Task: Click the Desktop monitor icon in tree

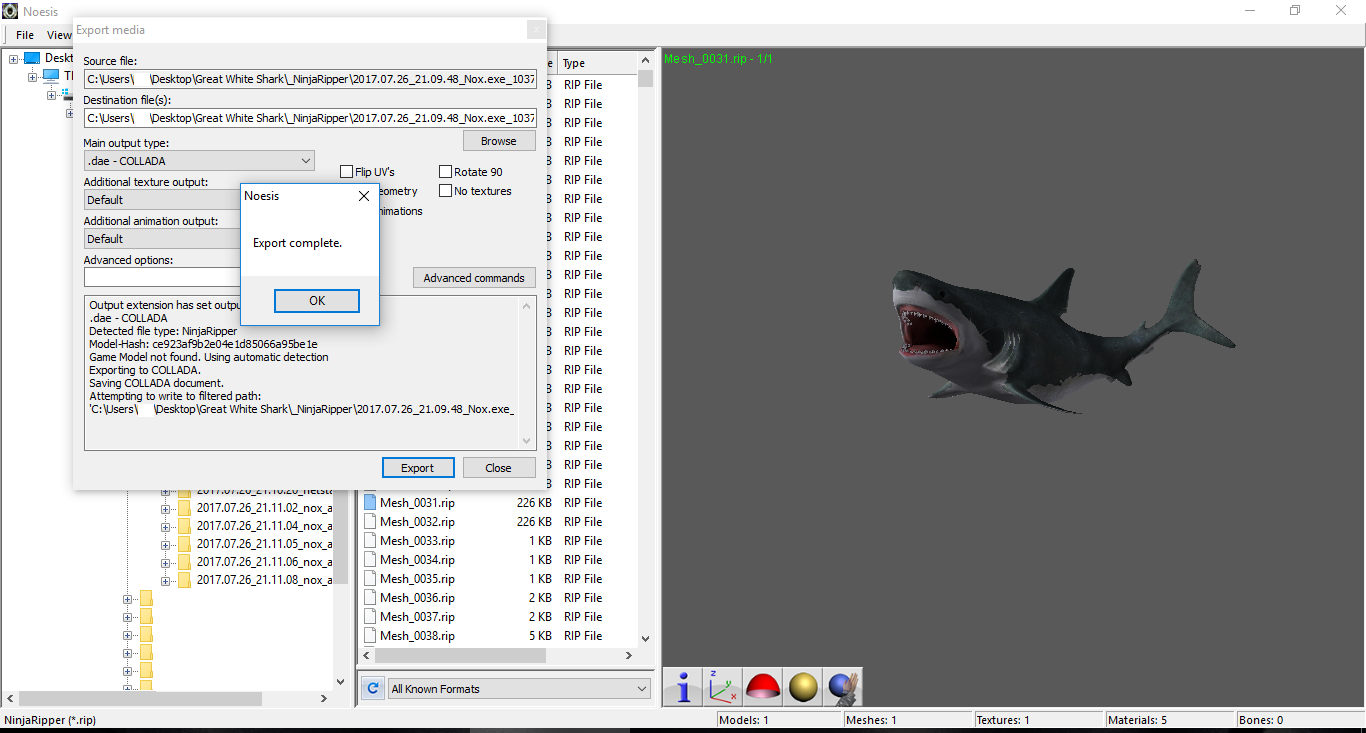Action: coord(32,58)
